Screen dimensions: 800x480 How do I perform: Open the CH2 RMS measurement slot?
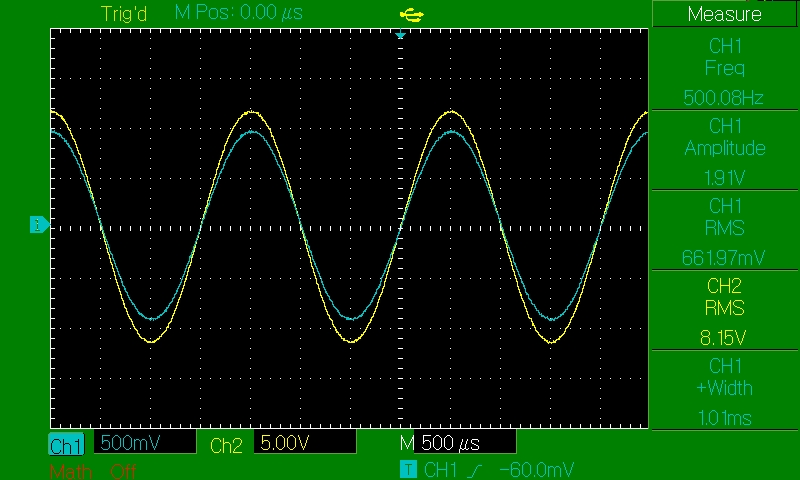[x=724, y=309]
